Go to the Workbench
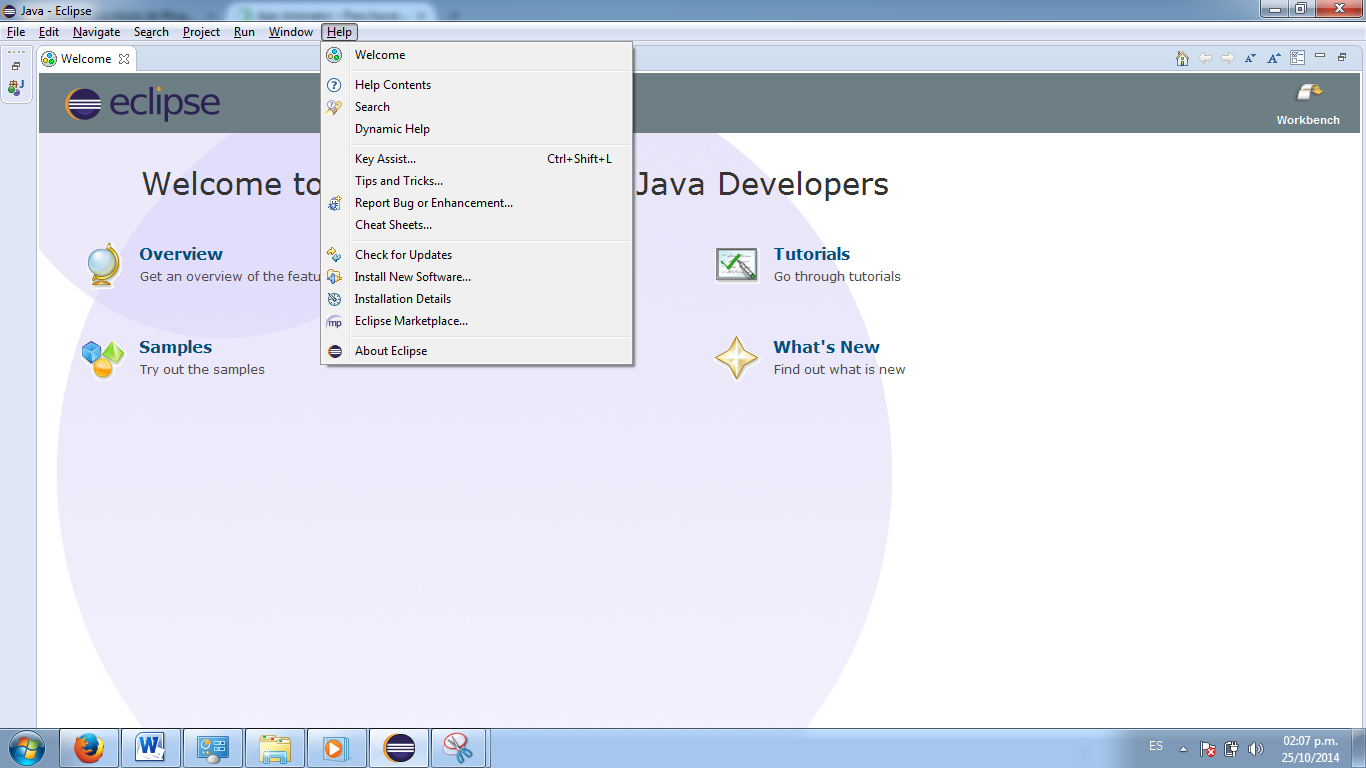 click(x=1308, y=105)
